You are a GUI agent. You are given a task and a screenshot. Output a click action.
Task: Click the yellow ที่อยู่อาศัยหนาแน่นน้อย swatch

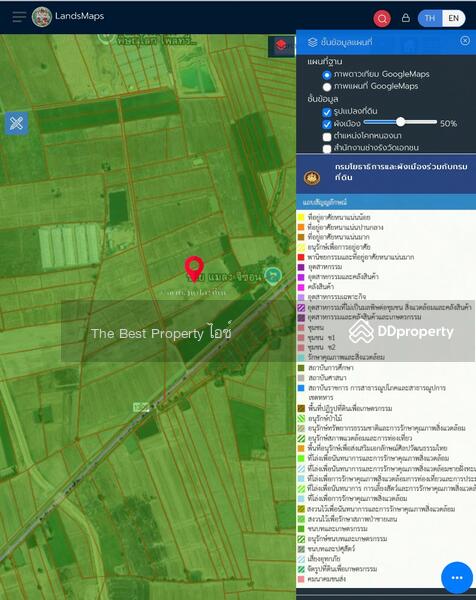[301, 217]
